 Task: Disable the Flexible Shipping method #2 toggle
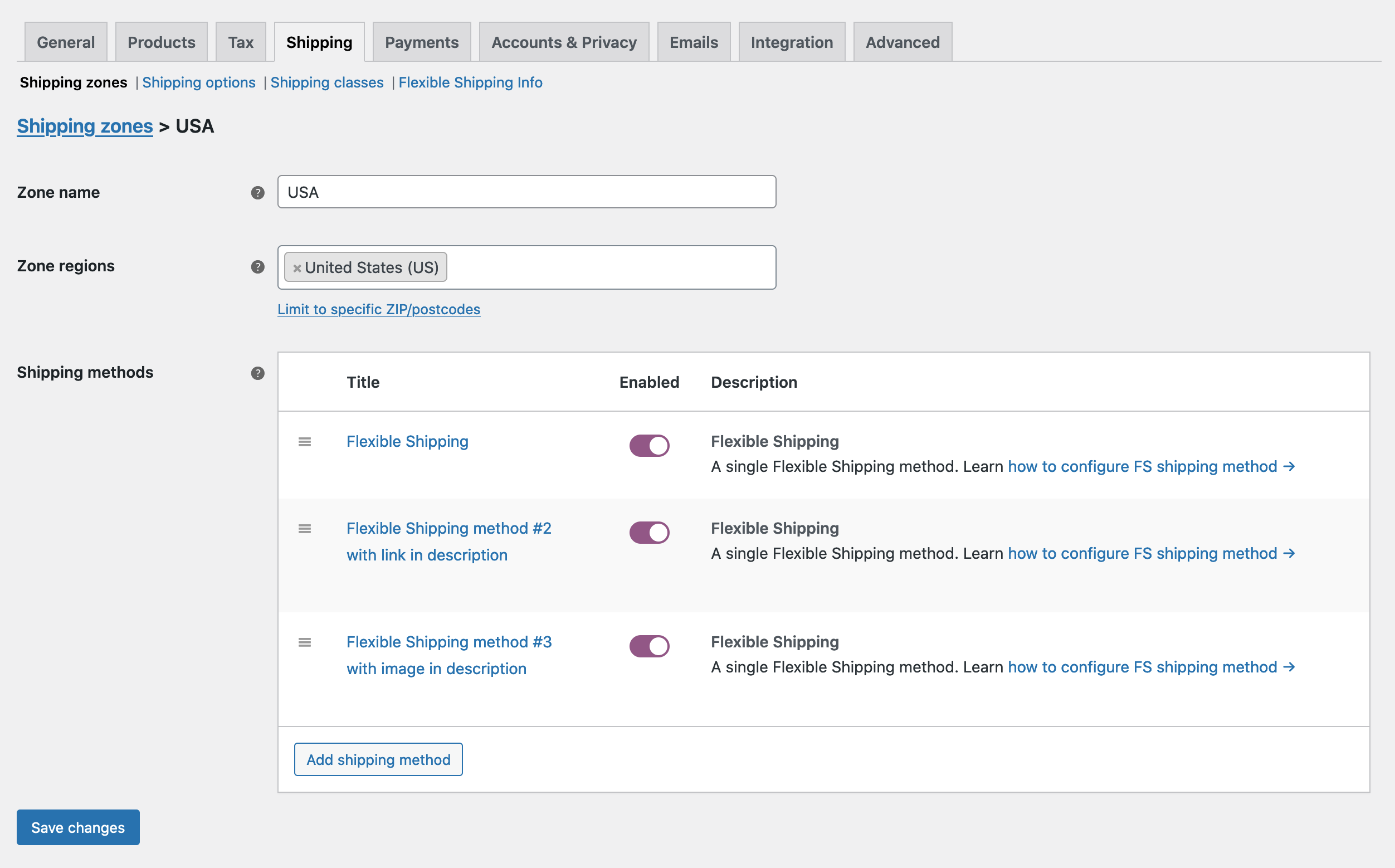pos(649,532)
